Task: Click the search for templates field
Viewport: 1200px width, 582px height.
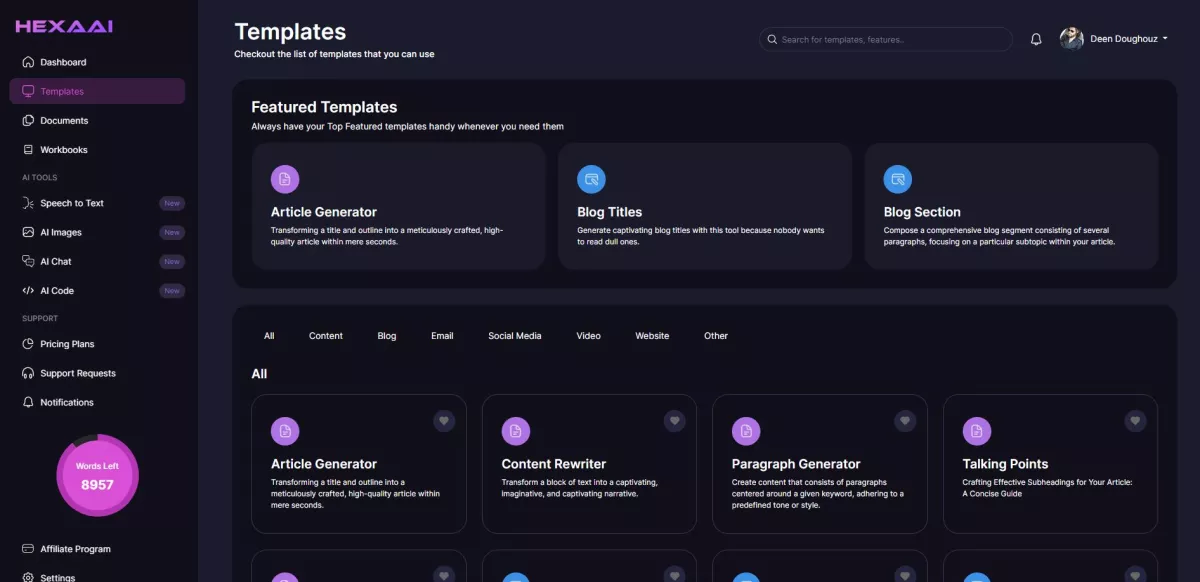Action: (x=885, y=38)
